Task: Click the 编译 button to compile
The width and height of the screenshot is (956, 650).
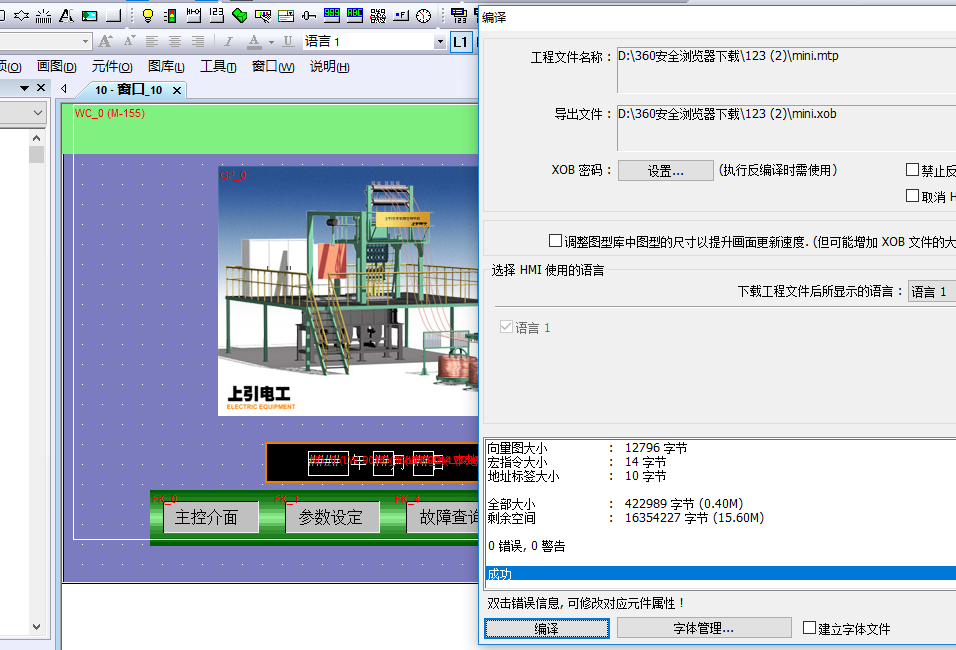Action: coord(547,628)
